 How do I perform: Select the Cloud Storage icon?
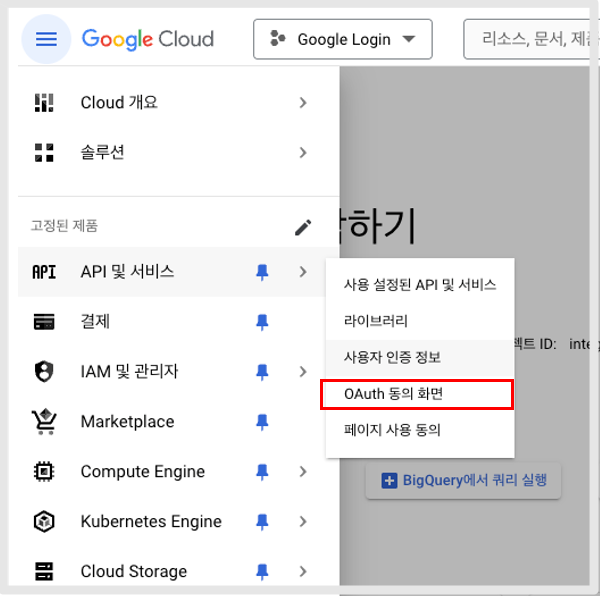[x=44, y=571]
